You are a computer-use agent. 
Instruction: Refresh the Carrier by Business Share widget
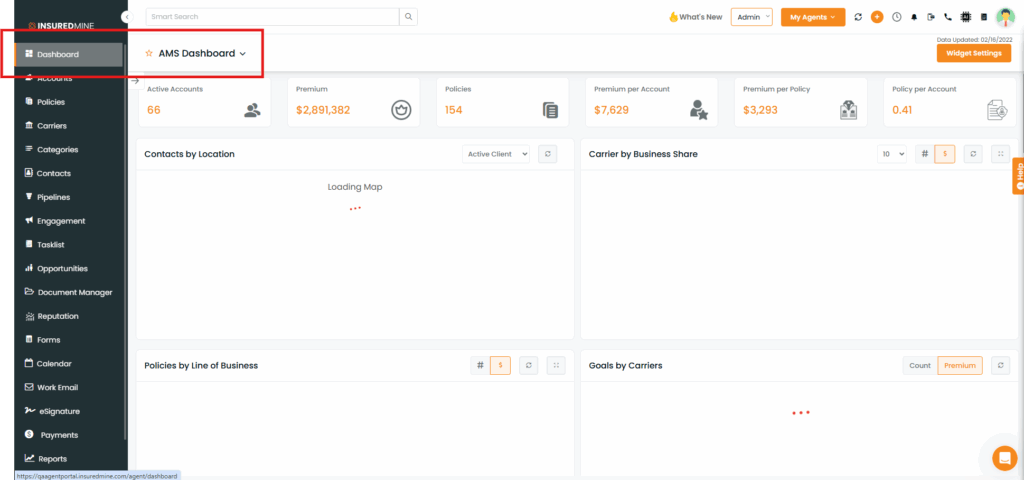point(973,154)
